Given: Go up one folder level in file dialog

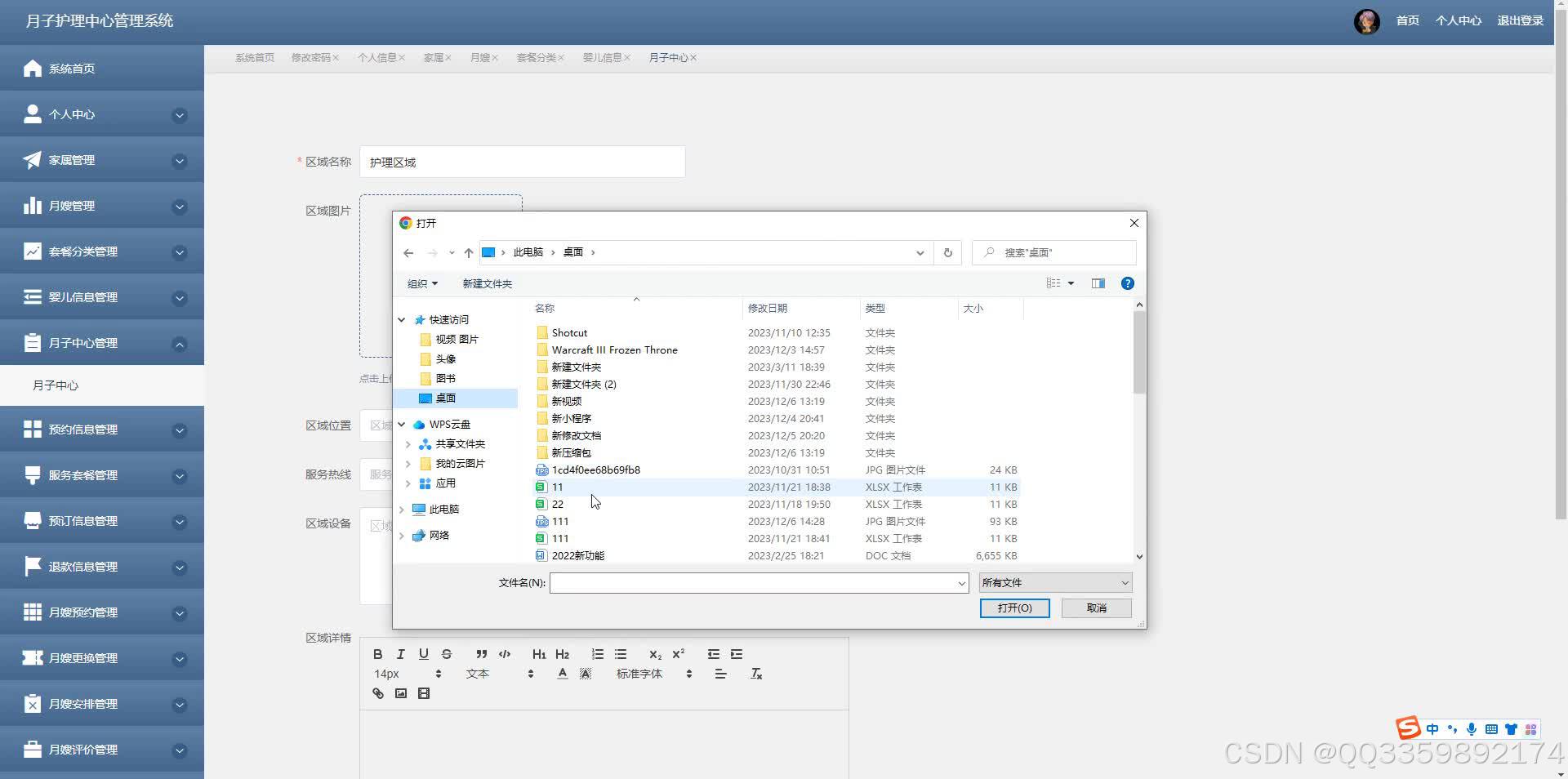Looking at the screenshot, I should [469, 253].
